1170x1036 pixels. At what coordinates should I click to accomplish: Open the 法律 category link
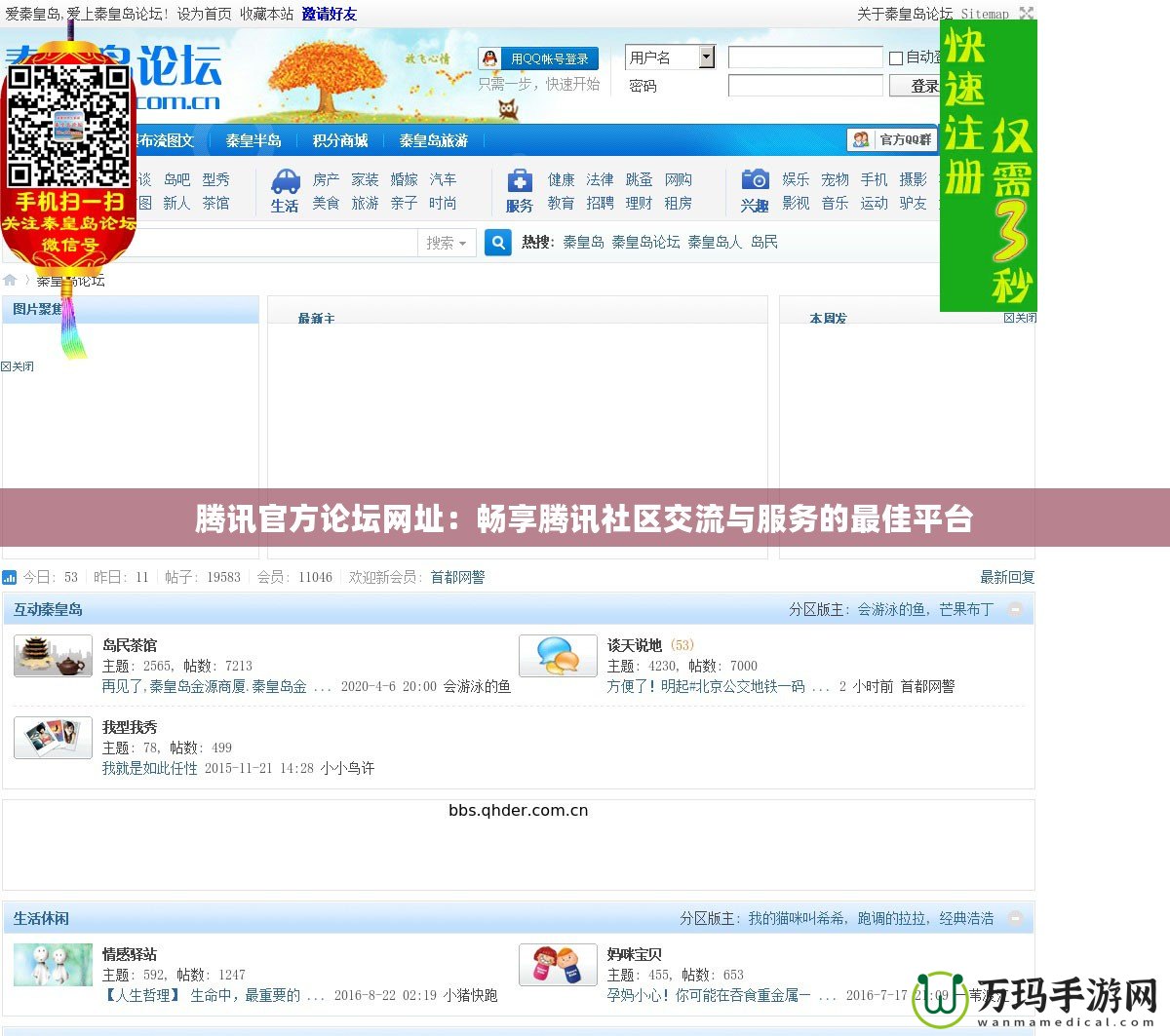pyautogui.click(x=600, y=179)
